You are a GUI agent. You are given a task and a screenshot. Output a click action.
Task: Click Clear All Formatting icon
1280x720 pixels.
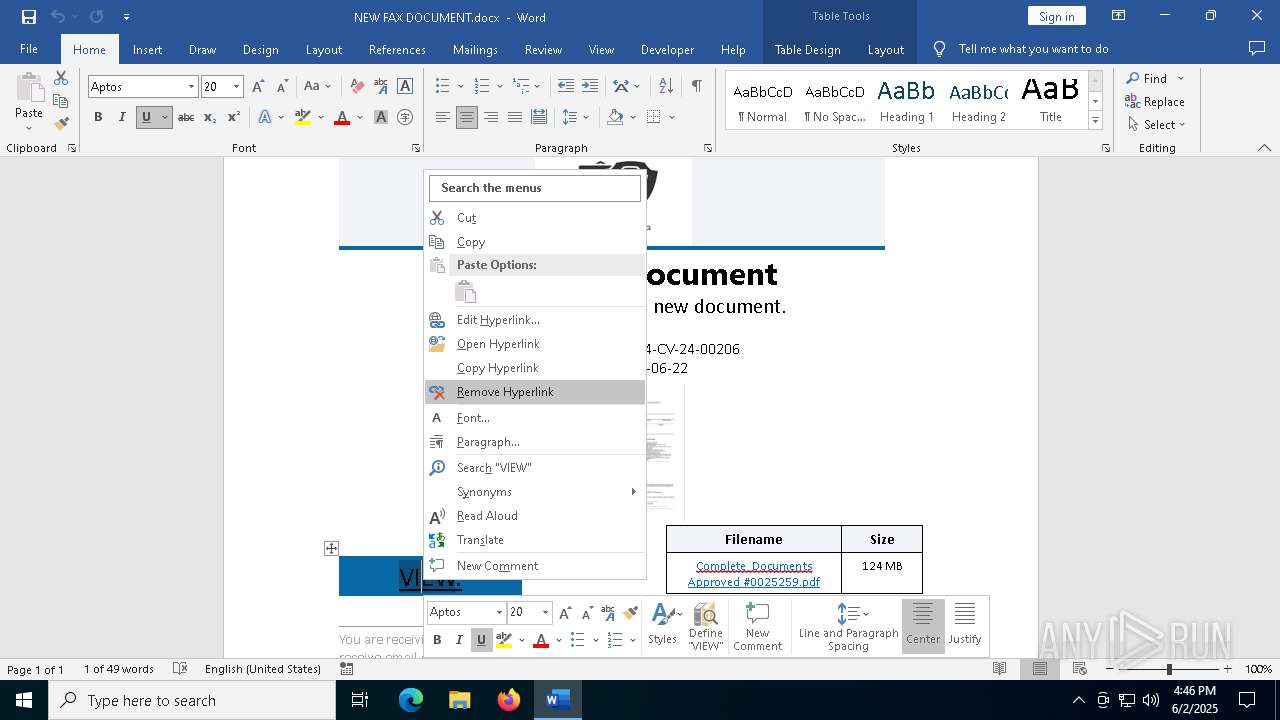pyautogui.click(x=357, y=87)
